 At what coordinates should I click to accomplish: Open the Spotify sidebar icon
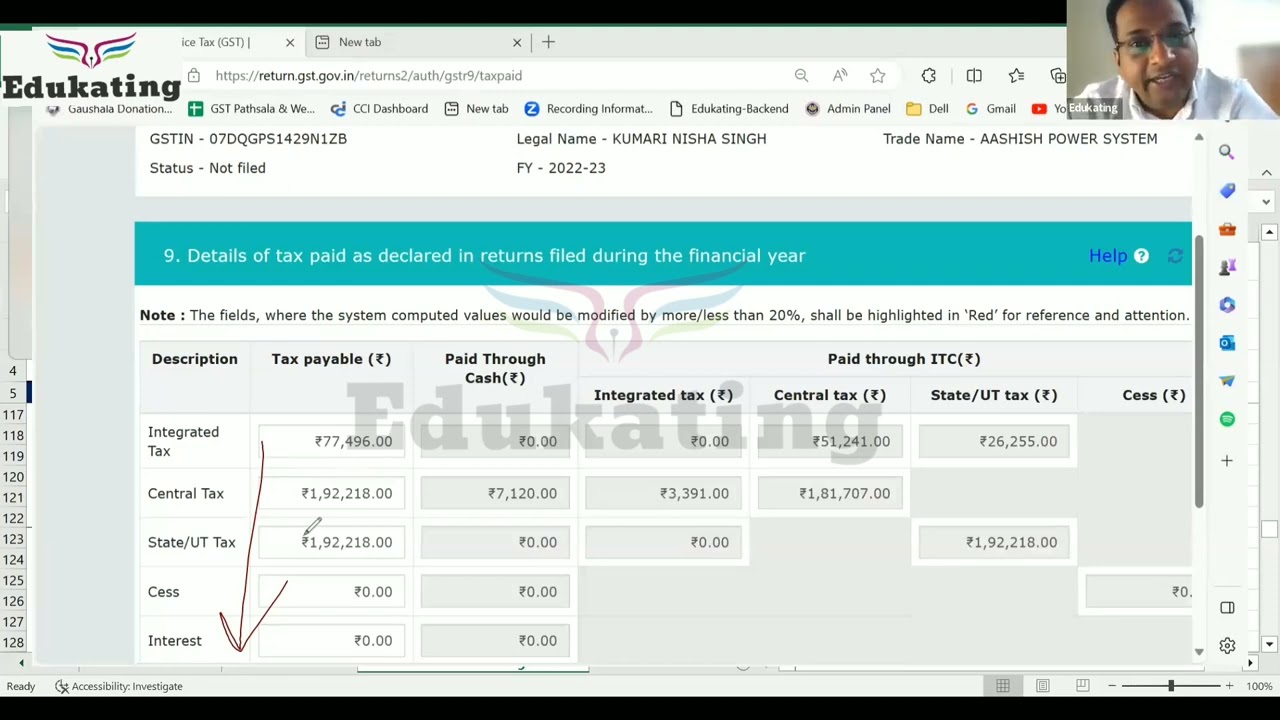(x=1227, y=419)
